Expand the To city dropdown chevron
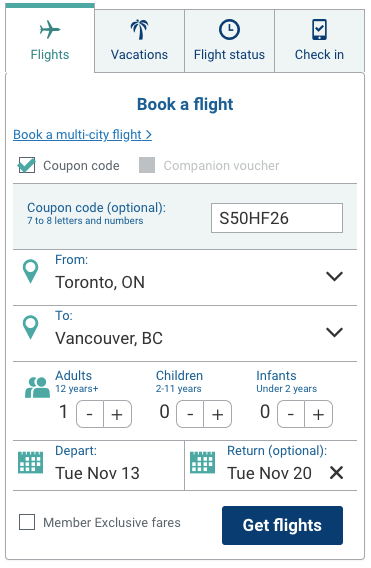Image resolution: width=371 pixels, height=568 pixels. coord(334,332)
